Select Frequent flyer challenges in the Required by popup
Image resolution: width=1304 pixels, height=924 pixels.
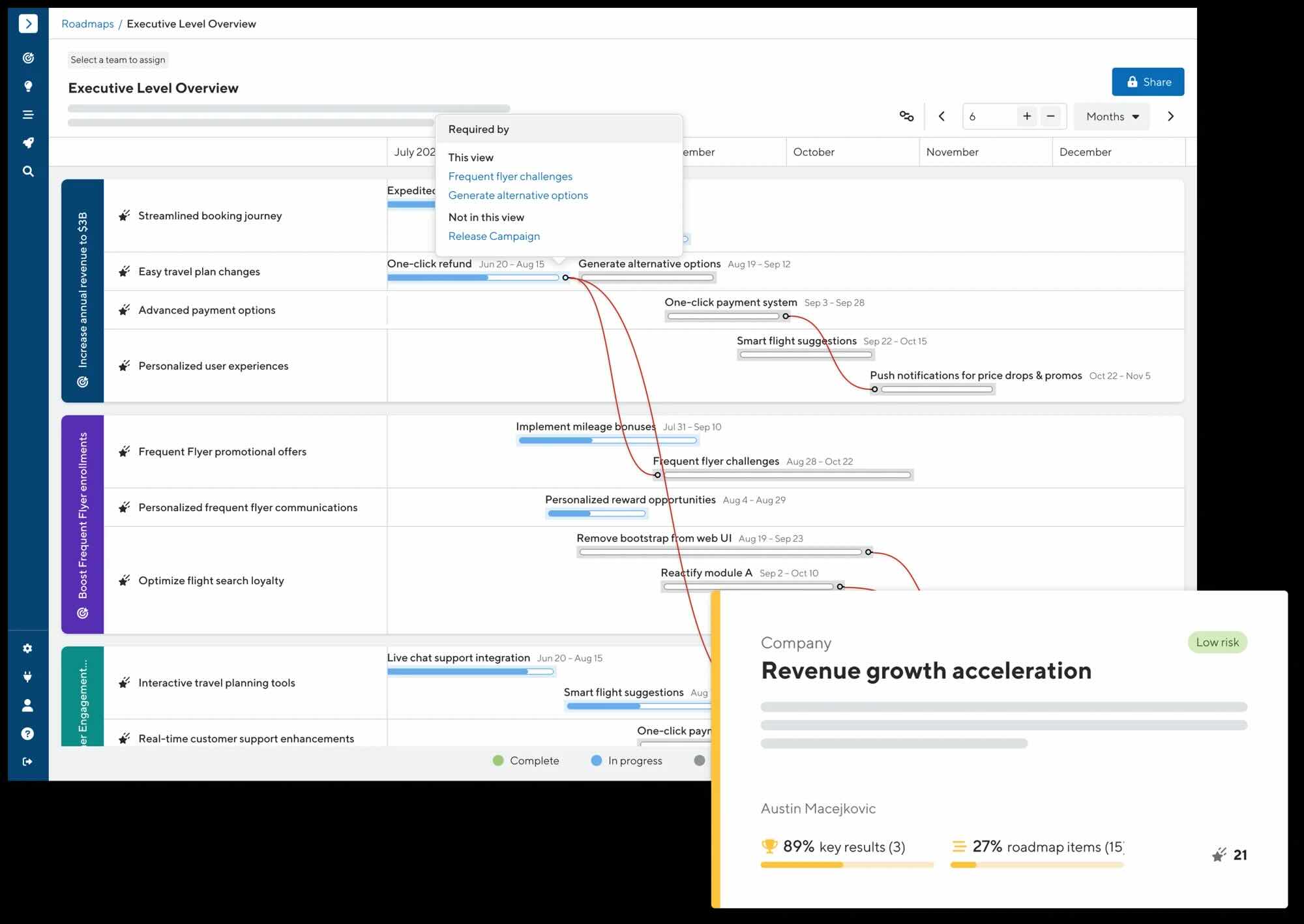(510, 177)
